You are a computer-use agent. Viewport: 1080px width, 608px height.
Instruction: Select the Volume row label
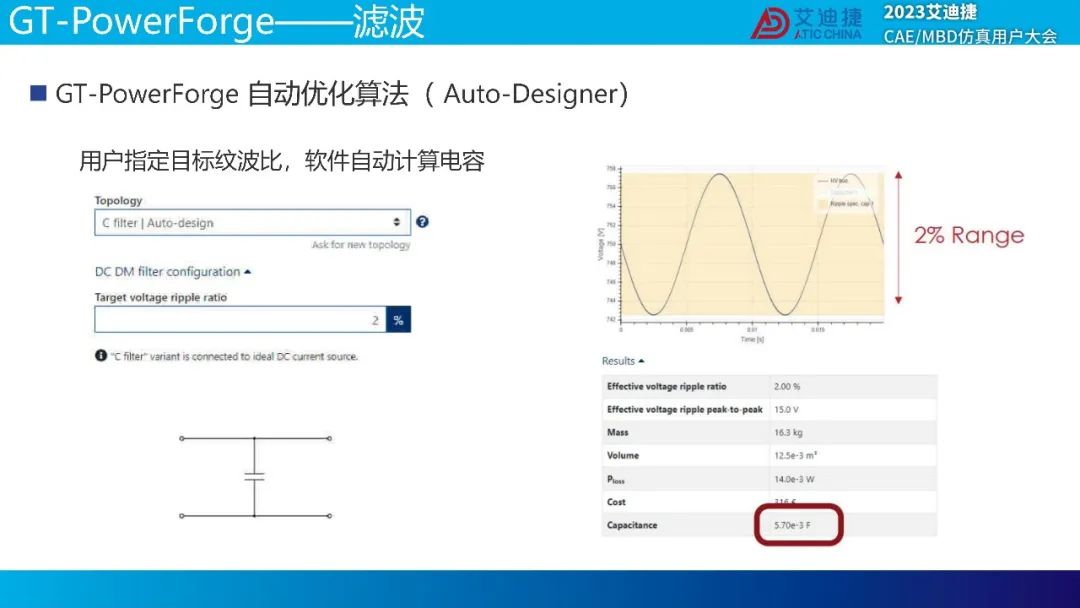pos(623,455)
